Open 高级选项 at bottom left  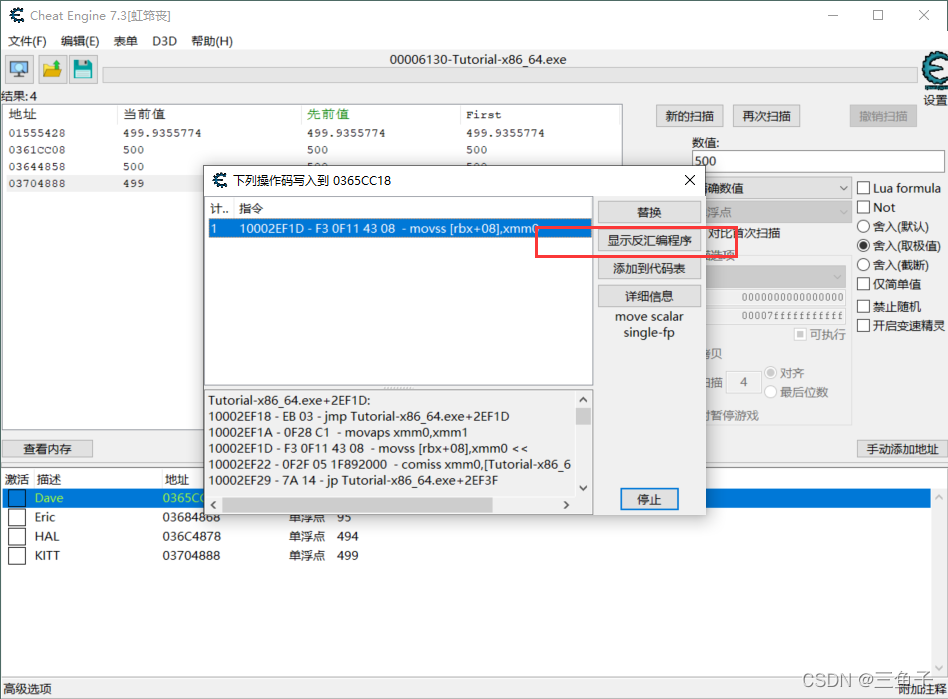pyautogui.click(x=28, y=689)
